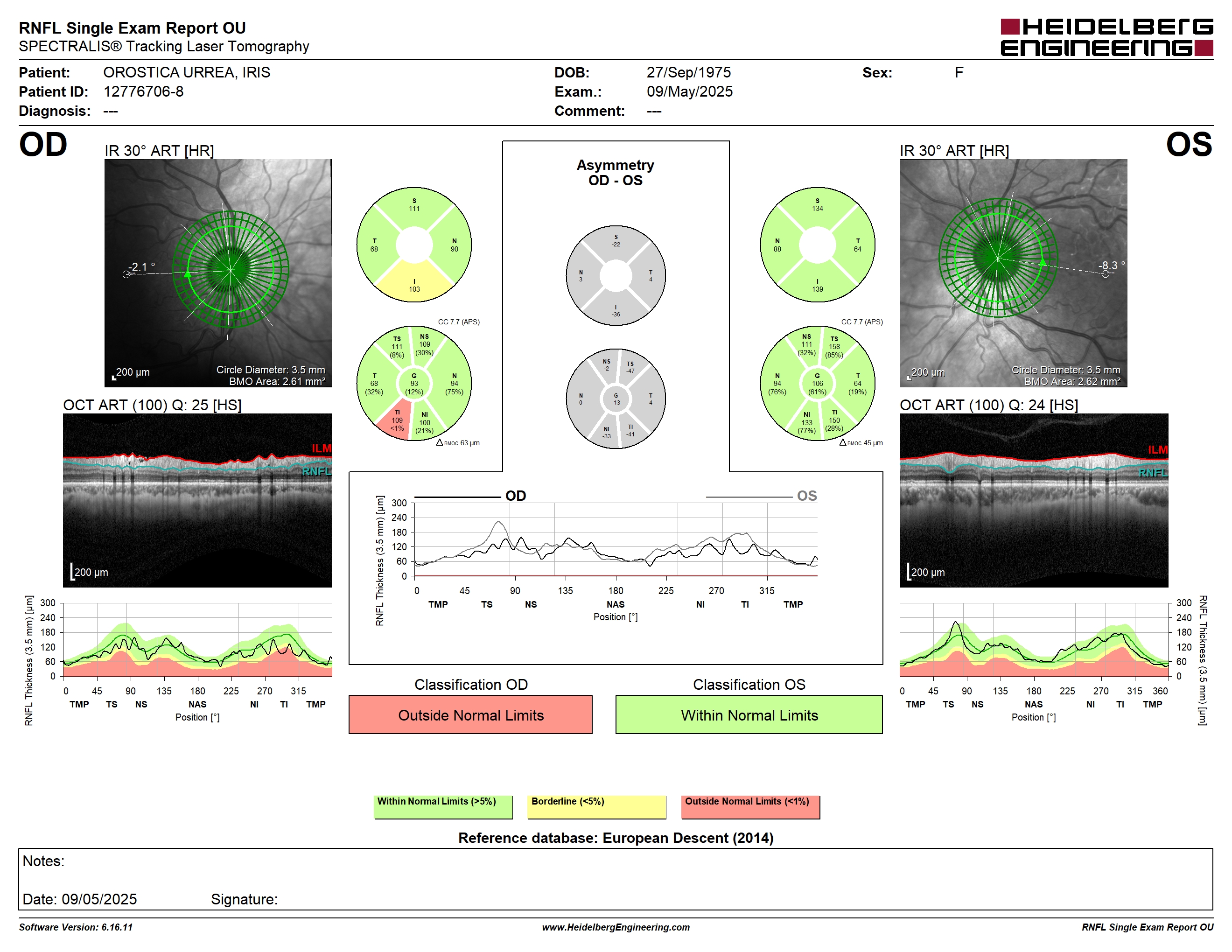This screenshot has height=952, width=1232.
Task: Click the OCT ART (100) Q: 25 [HS] label
Action: pos(152,405)
